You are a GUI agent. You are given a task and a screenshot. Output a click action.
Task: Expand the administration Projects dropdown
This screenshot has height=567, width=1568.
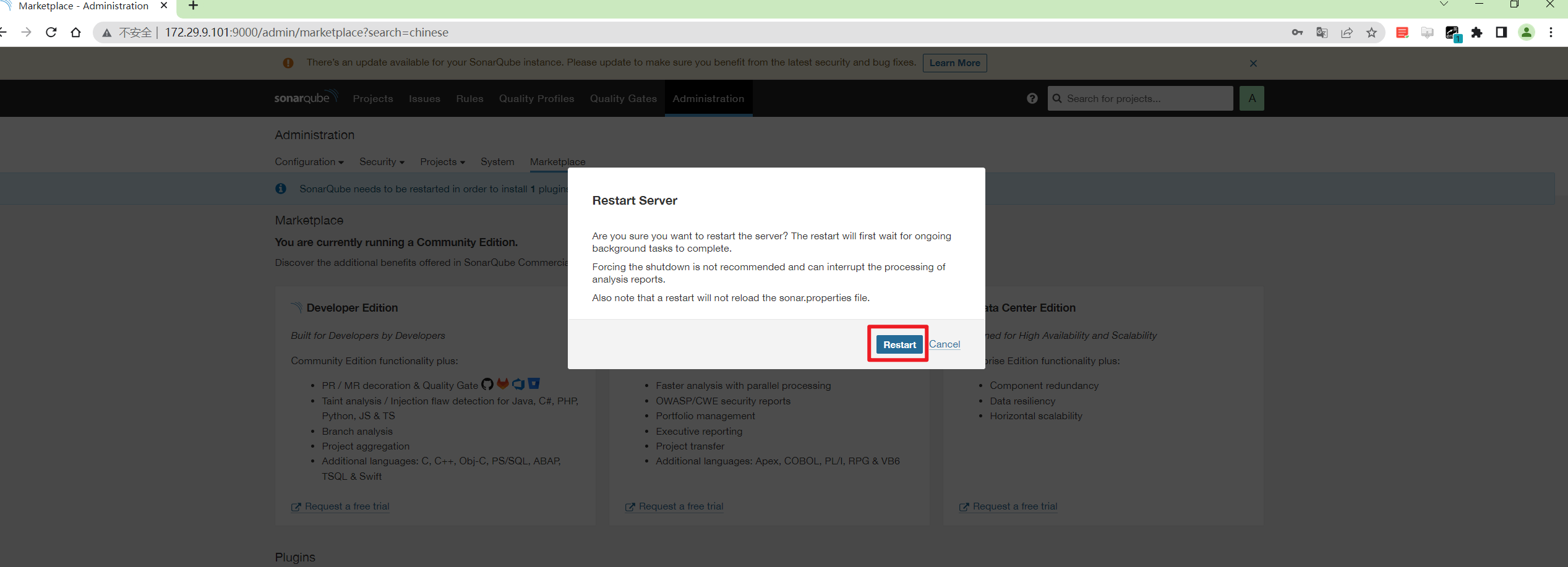[442, 162]
